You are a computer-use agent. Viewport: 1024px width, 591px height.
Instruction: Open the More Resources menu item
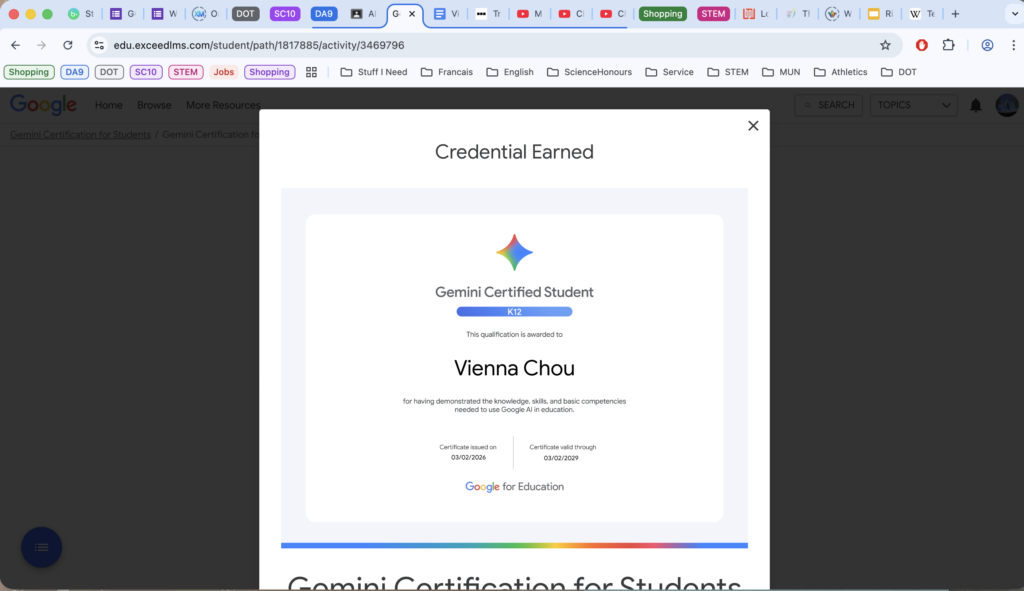coord(223,105)
